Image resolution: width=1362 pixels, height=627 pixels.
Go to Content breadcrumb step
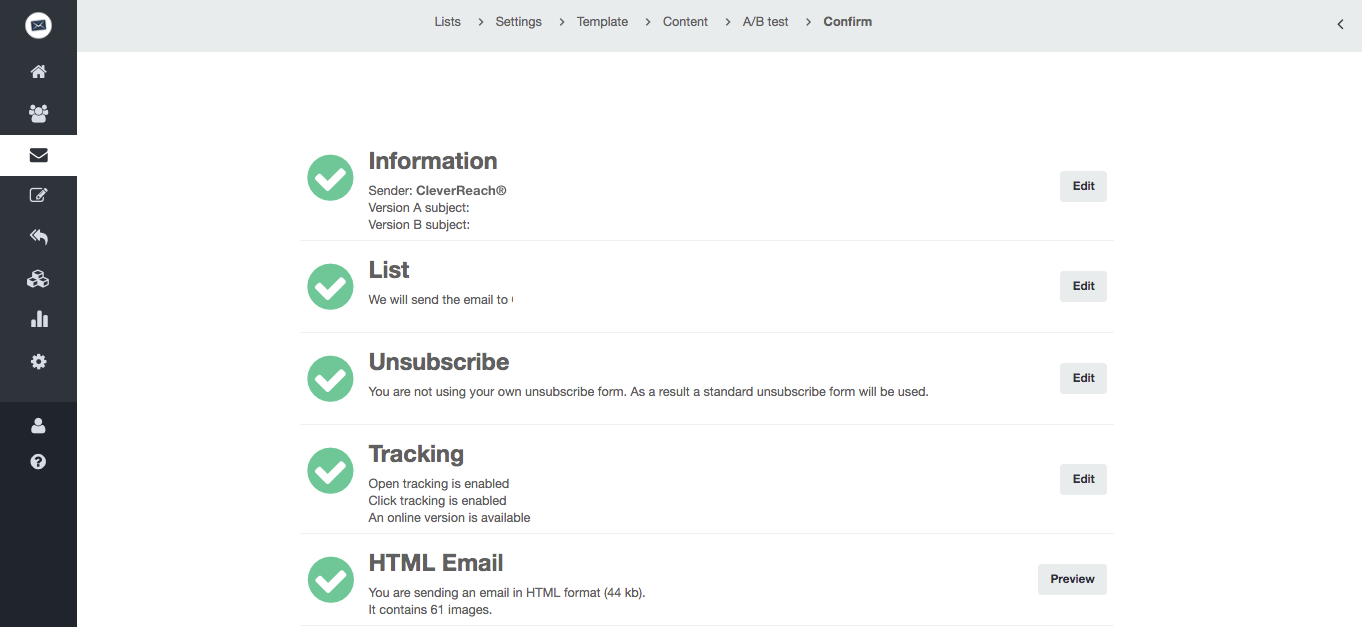coord(685,22)
